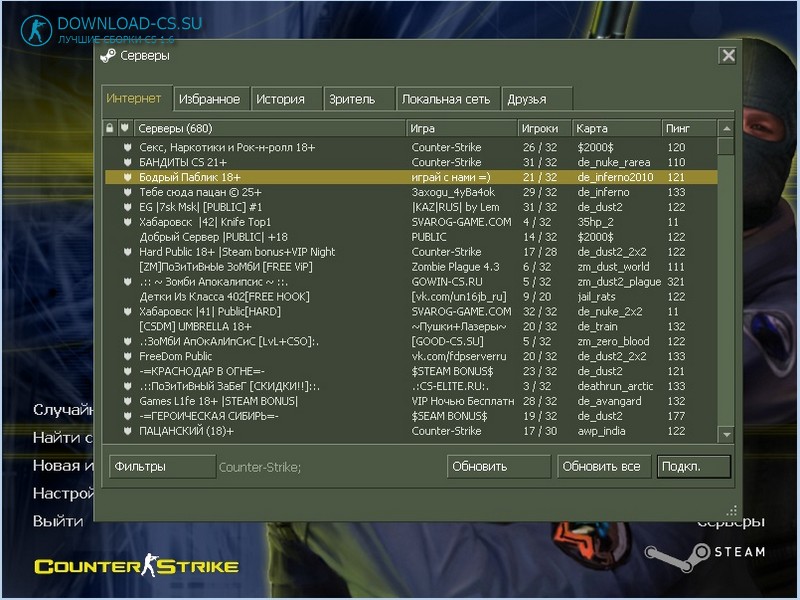Screen dimensions: 800x600
Task: Connect using the Подкл. button
Action: click(x=694, y=466)
